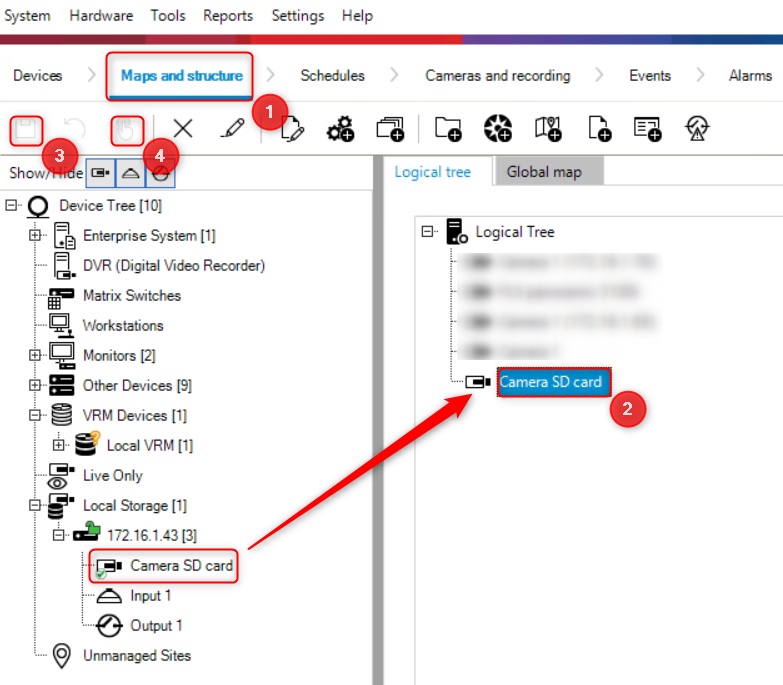Click the Rename pencil toolbar icon
The height and width of the screenshot is (685, 783).
232,128
